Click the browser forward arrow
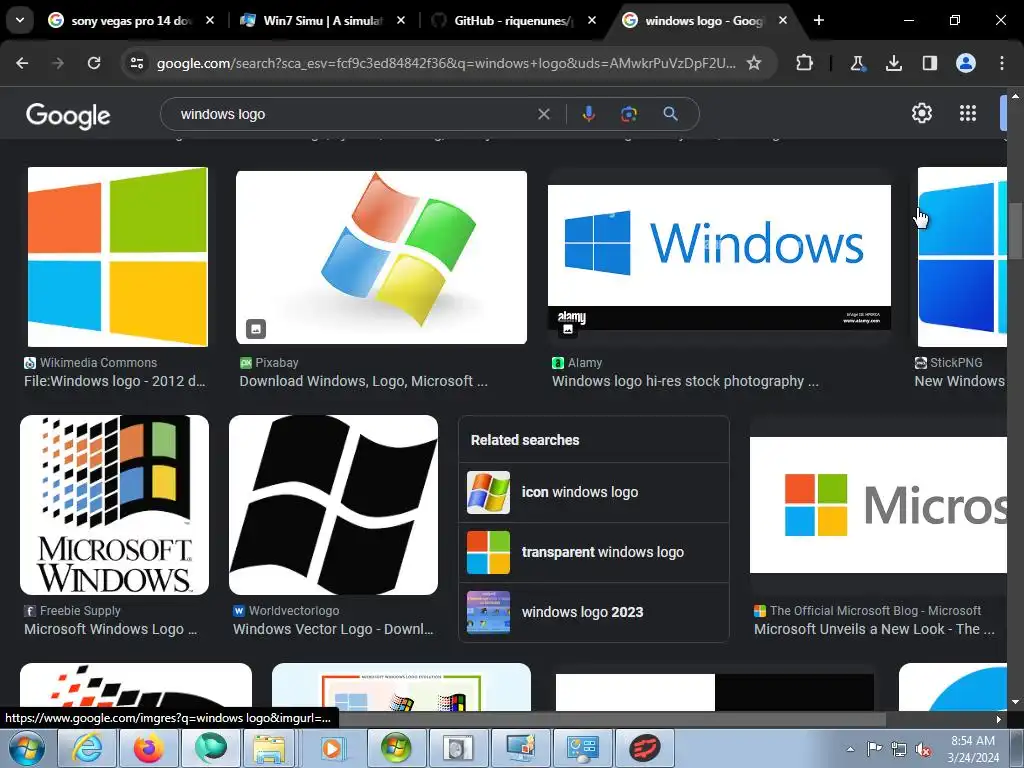The height and width of the screenshot is (768, 1024). [58, 63]
